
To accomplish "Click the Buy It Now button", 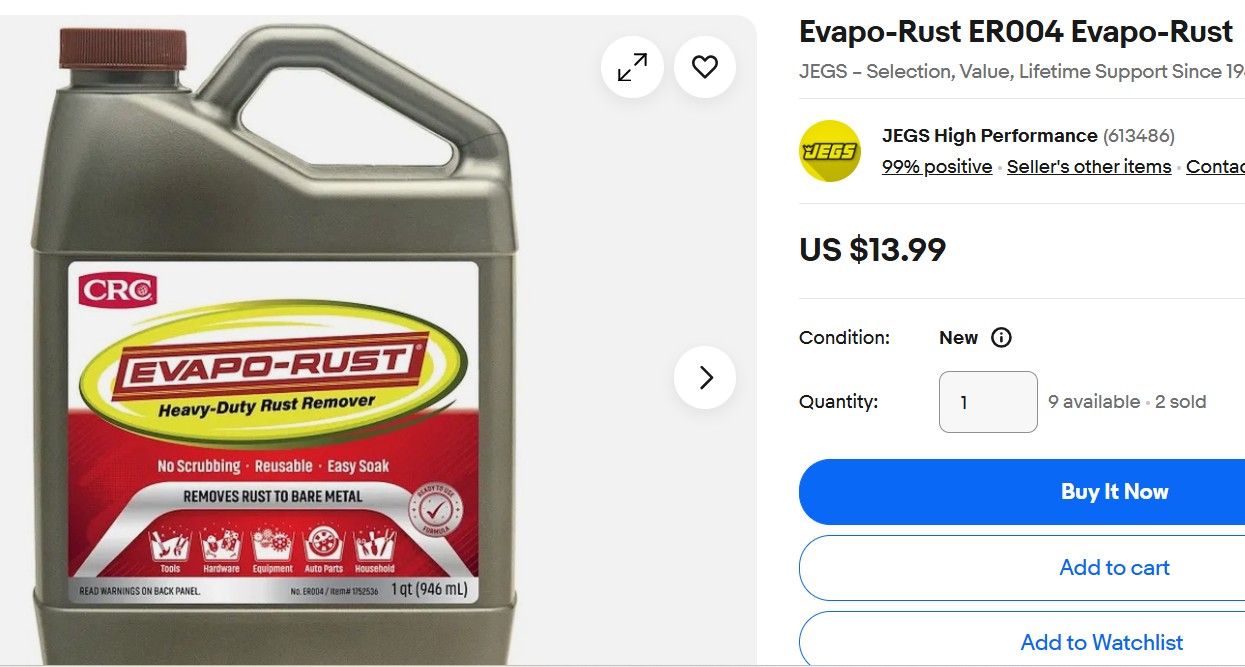I will coord(1022,492).
